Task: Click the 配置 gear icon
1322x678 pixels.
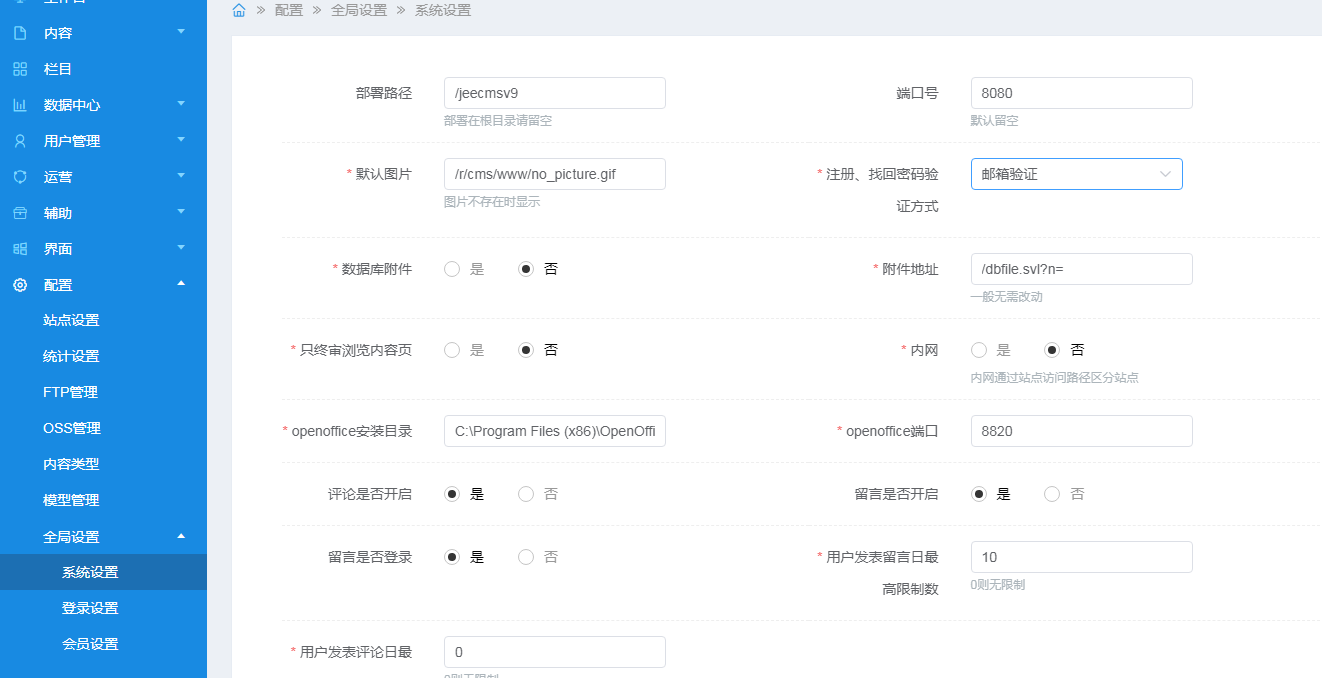Action: point(20,285)
